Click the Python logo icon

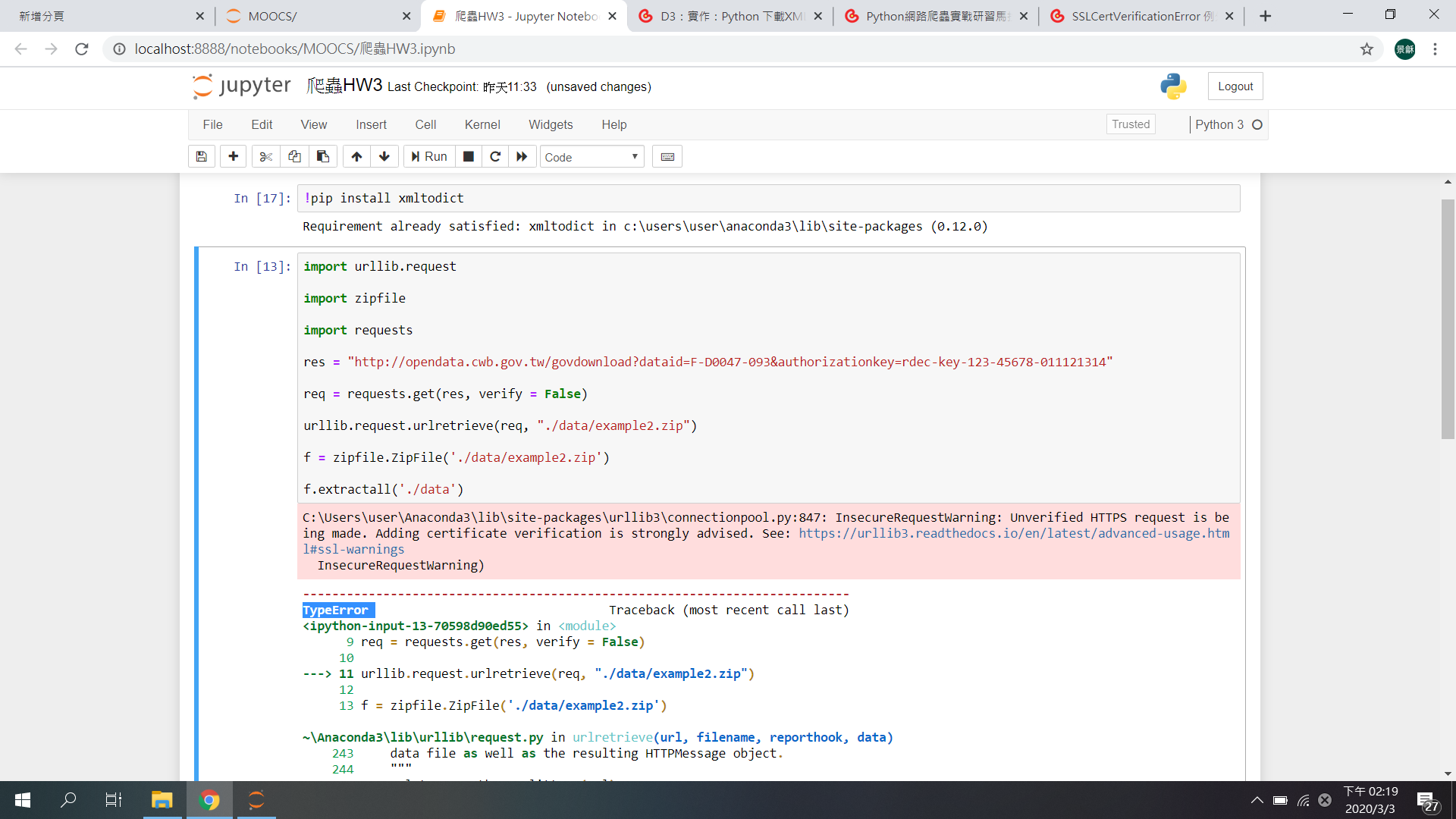point(1173,86)
